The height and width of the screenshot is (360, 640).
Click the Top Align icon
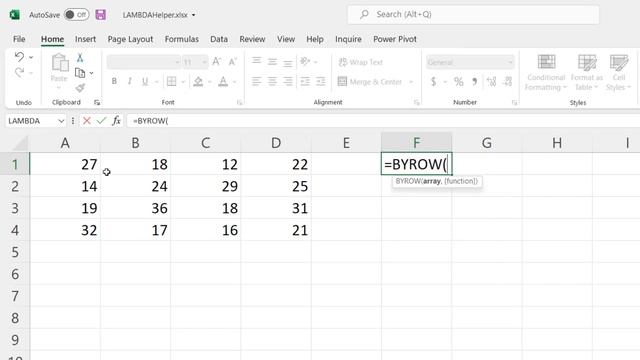256,61
